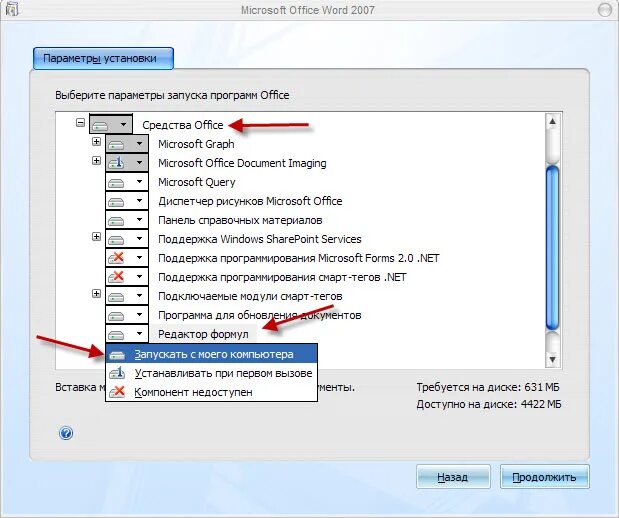This screenshot has width=619, height=518.
Task: Open dropdown for Поддержка Windows SharePoint Services
Action: tap(127, 239)
